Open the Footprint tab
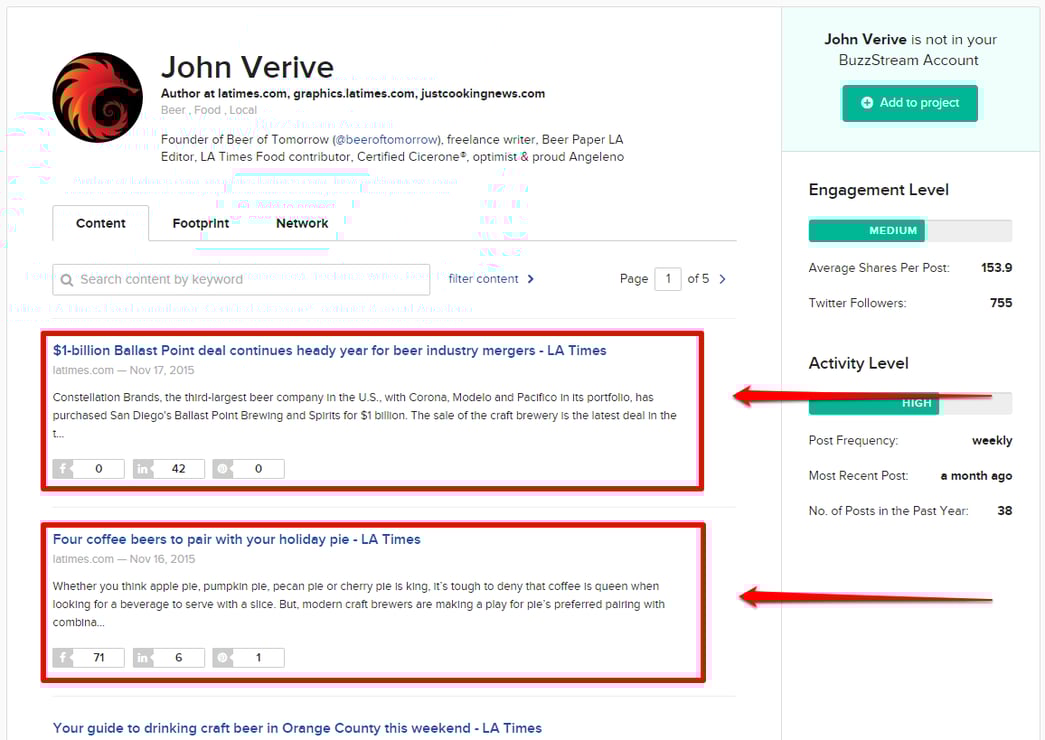 coord(200,223)
